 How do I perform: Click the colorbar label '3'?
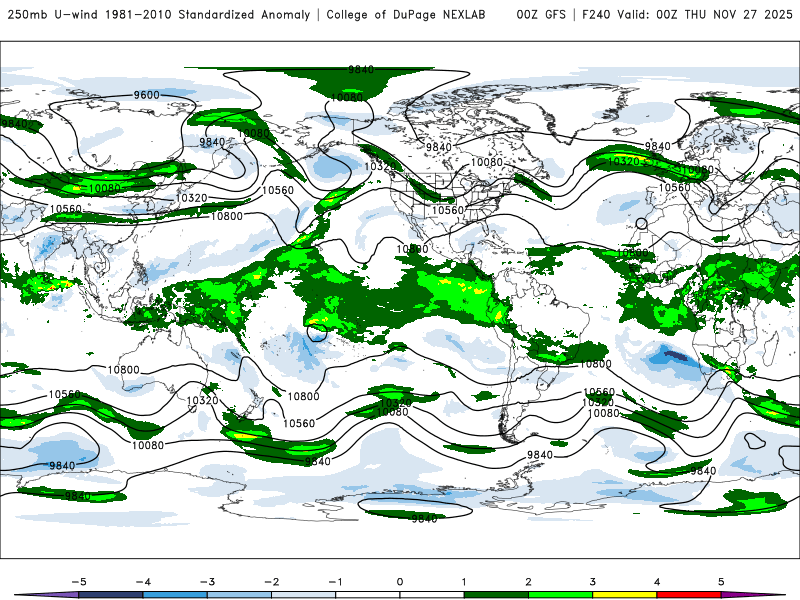pyautogui.click(x=592, y=582)
